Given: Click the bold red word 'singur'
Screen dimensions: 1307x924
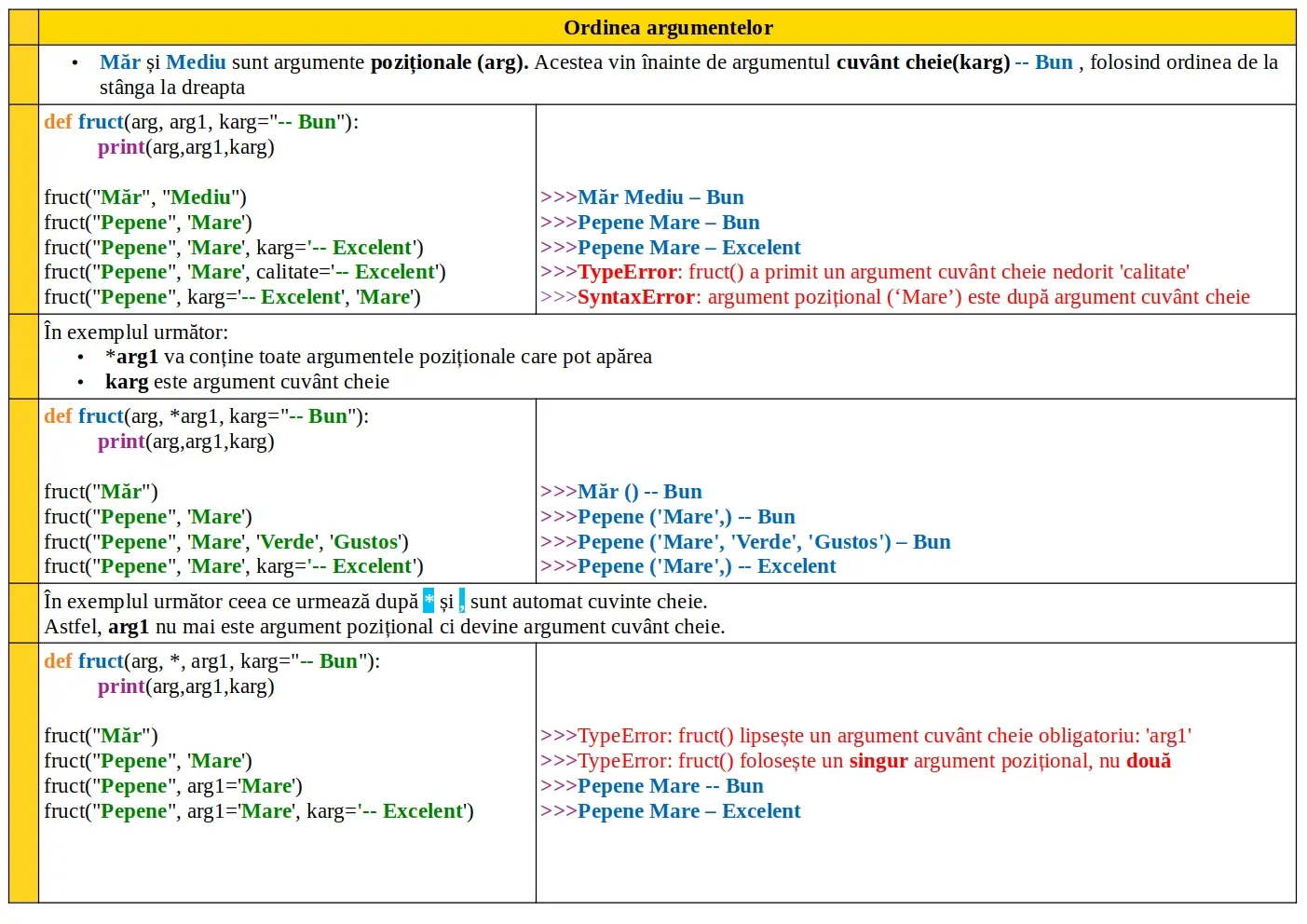Looking at the screenshot, I should 878,761.
